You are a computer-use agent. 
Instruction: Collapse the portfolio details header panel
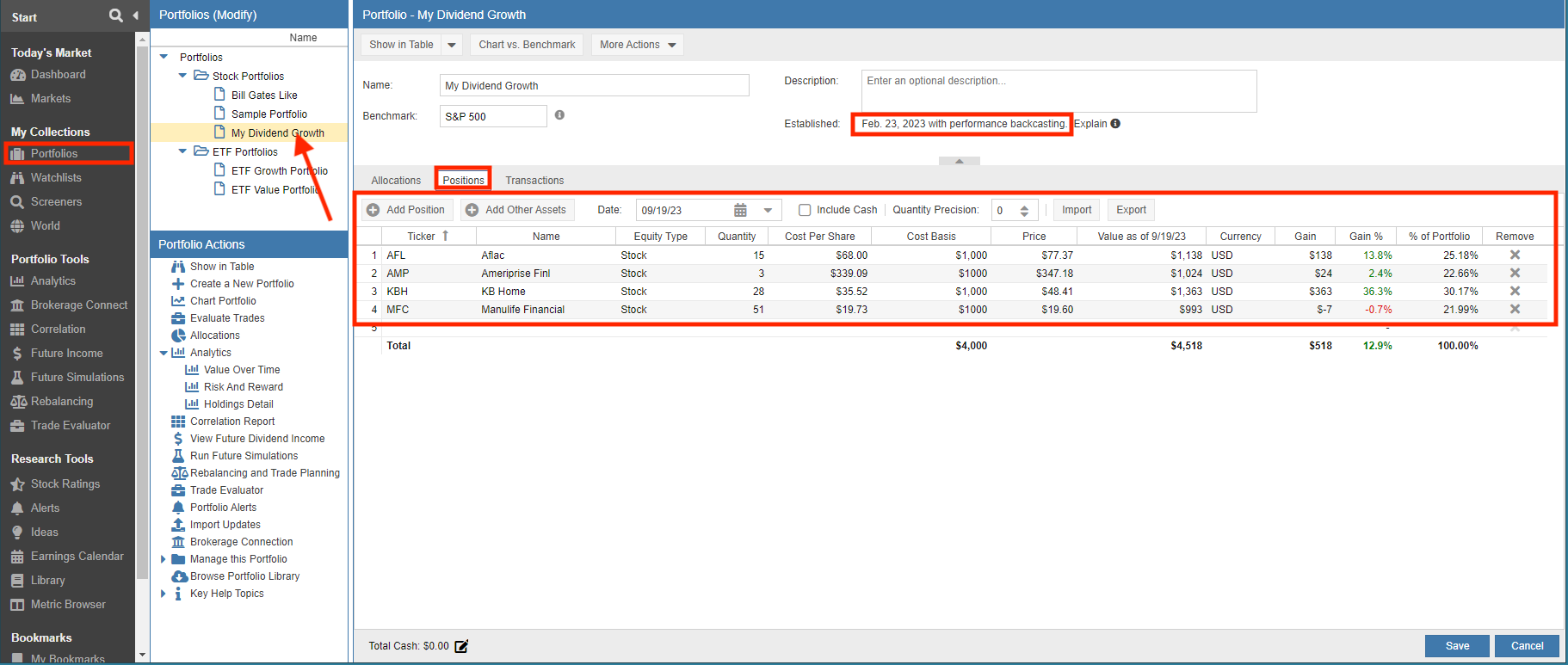pyautogui.click(x=959, y=161)
